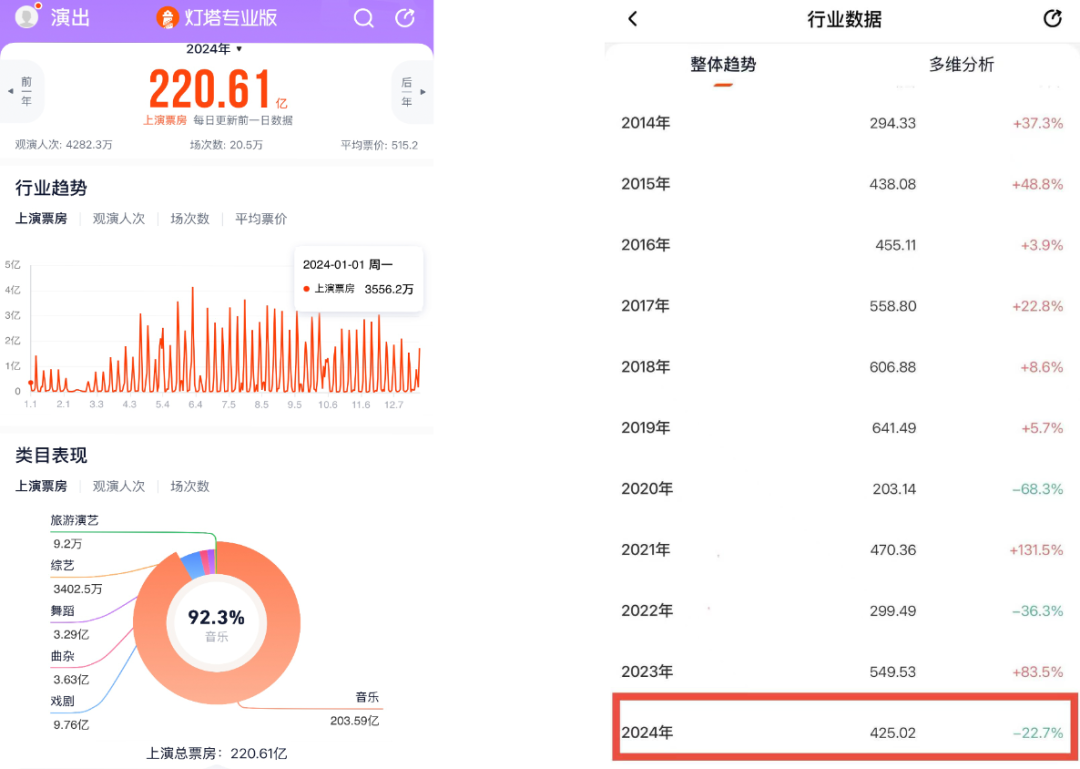Tap the 戏剧 category label
This screenshot has width=1080, height=769.
pyautogui.click(x=62, y=701)
